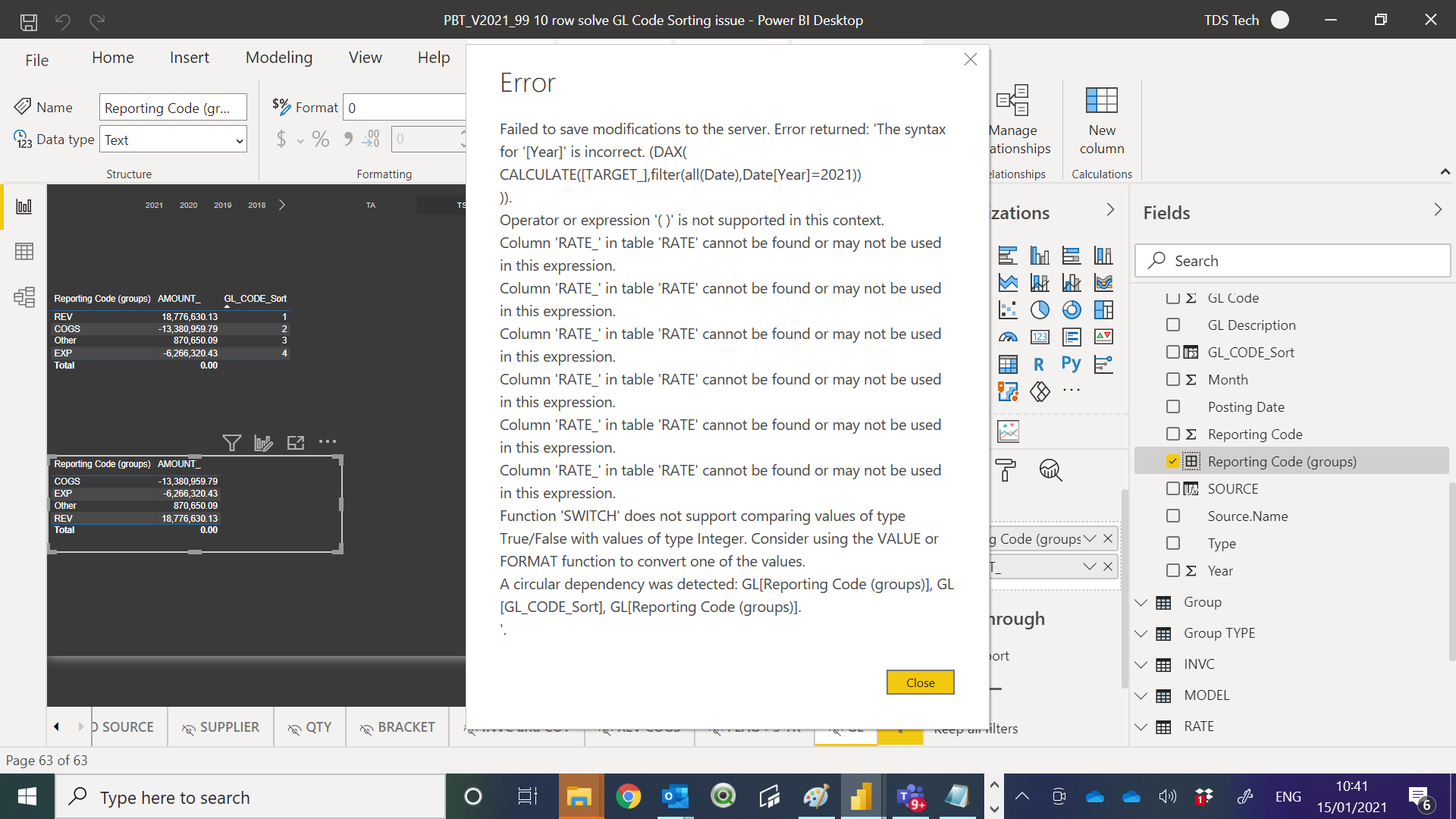1456x819 pixels.
Task: Choose the R script visual
Action: point(1040,364)
